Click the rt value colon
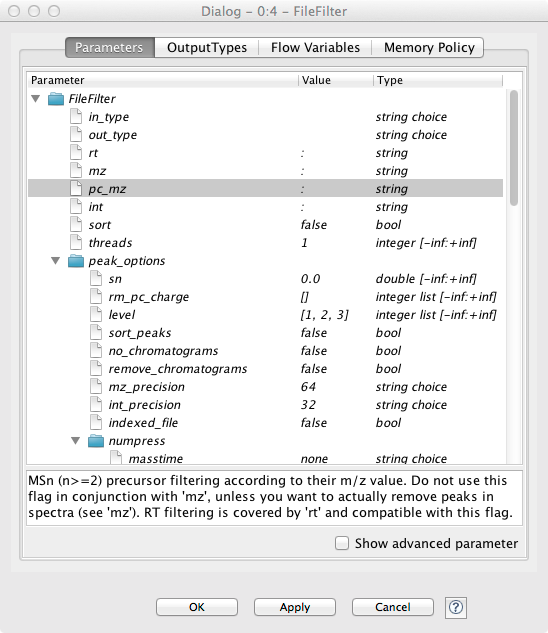548x633 pixels. [x=302, y=153]
